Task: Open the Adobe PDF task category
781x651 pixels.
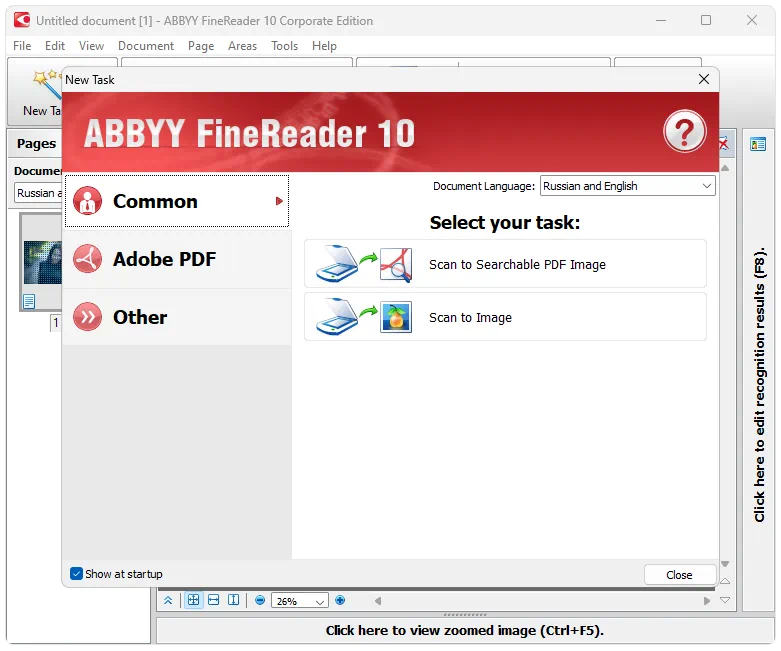Action: point(177,259)
